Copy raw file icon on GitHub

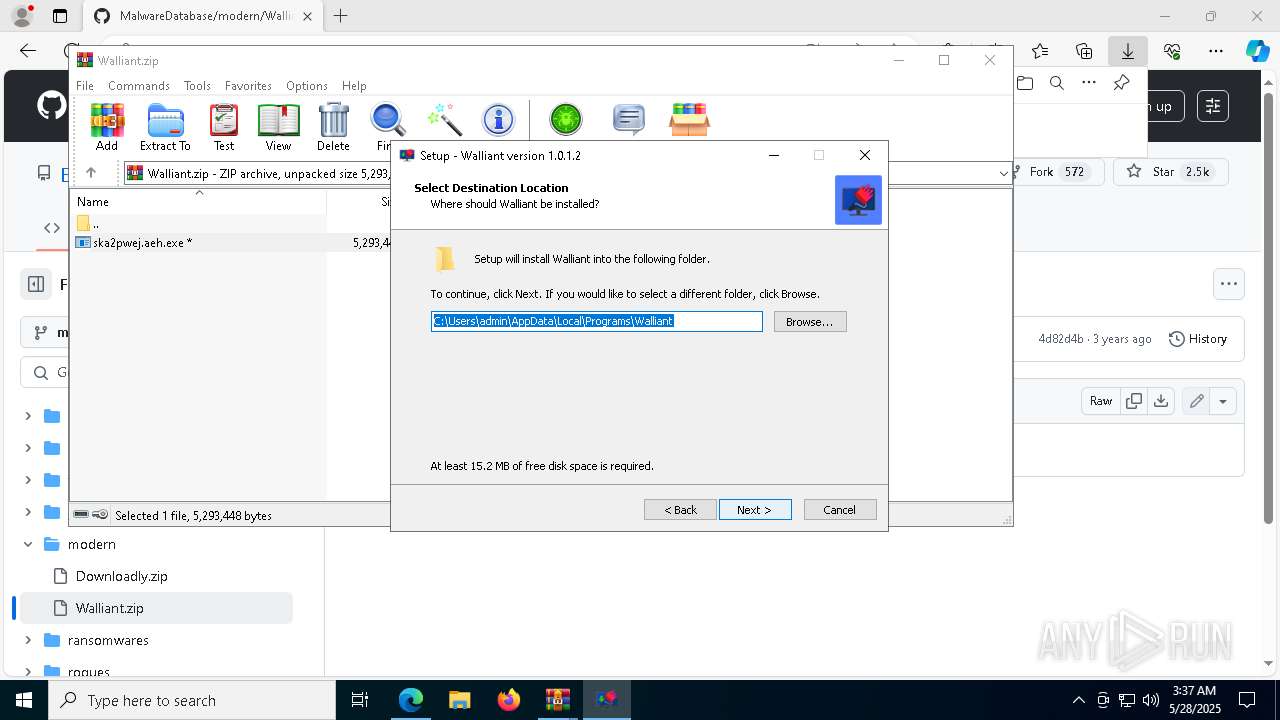1134,401
